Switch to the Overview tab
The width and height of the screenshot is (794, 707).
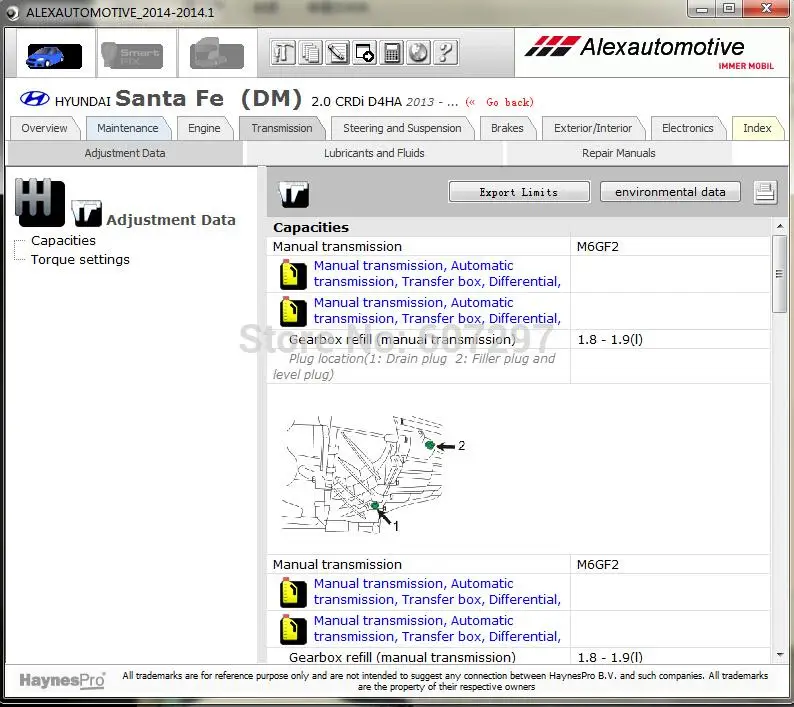pyautogui.click(x=44, y=128)
